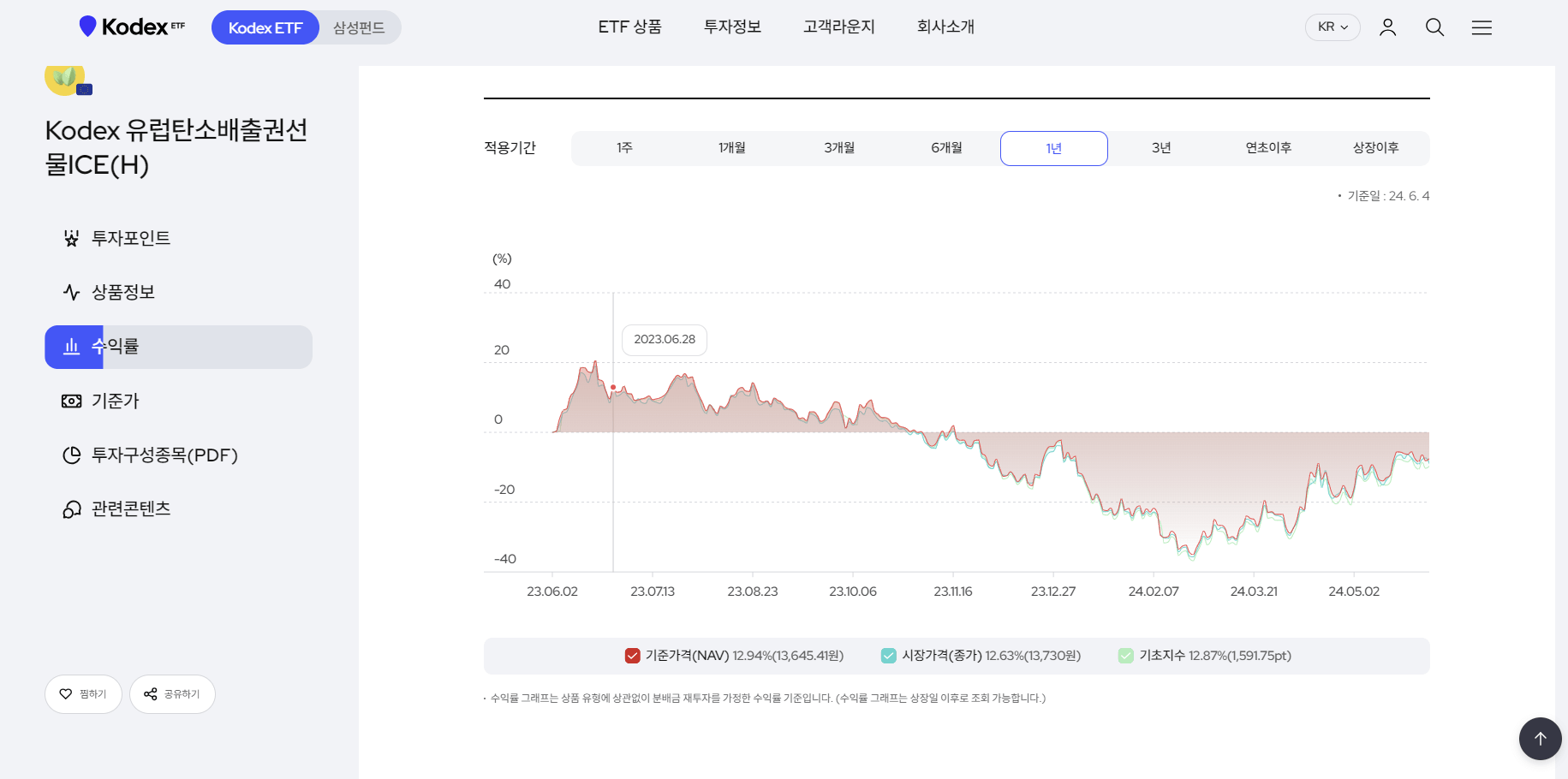The width and height of the screenshot is (1568, 779).
Task: Open the search magnifier icon
Action: (x=1434, y=27)
